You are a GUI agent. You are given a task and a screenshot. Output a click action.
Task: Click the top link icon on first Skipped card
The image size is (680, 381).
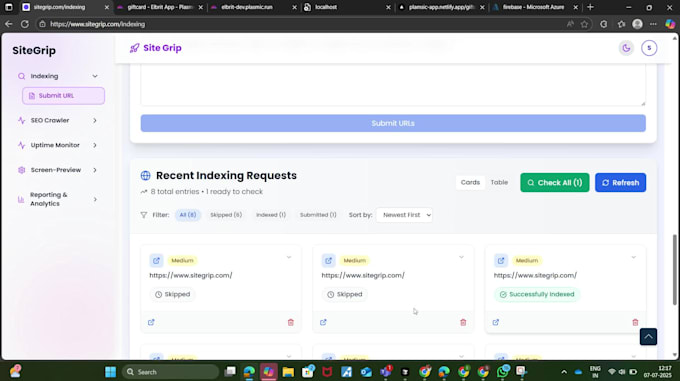(157, 261)
